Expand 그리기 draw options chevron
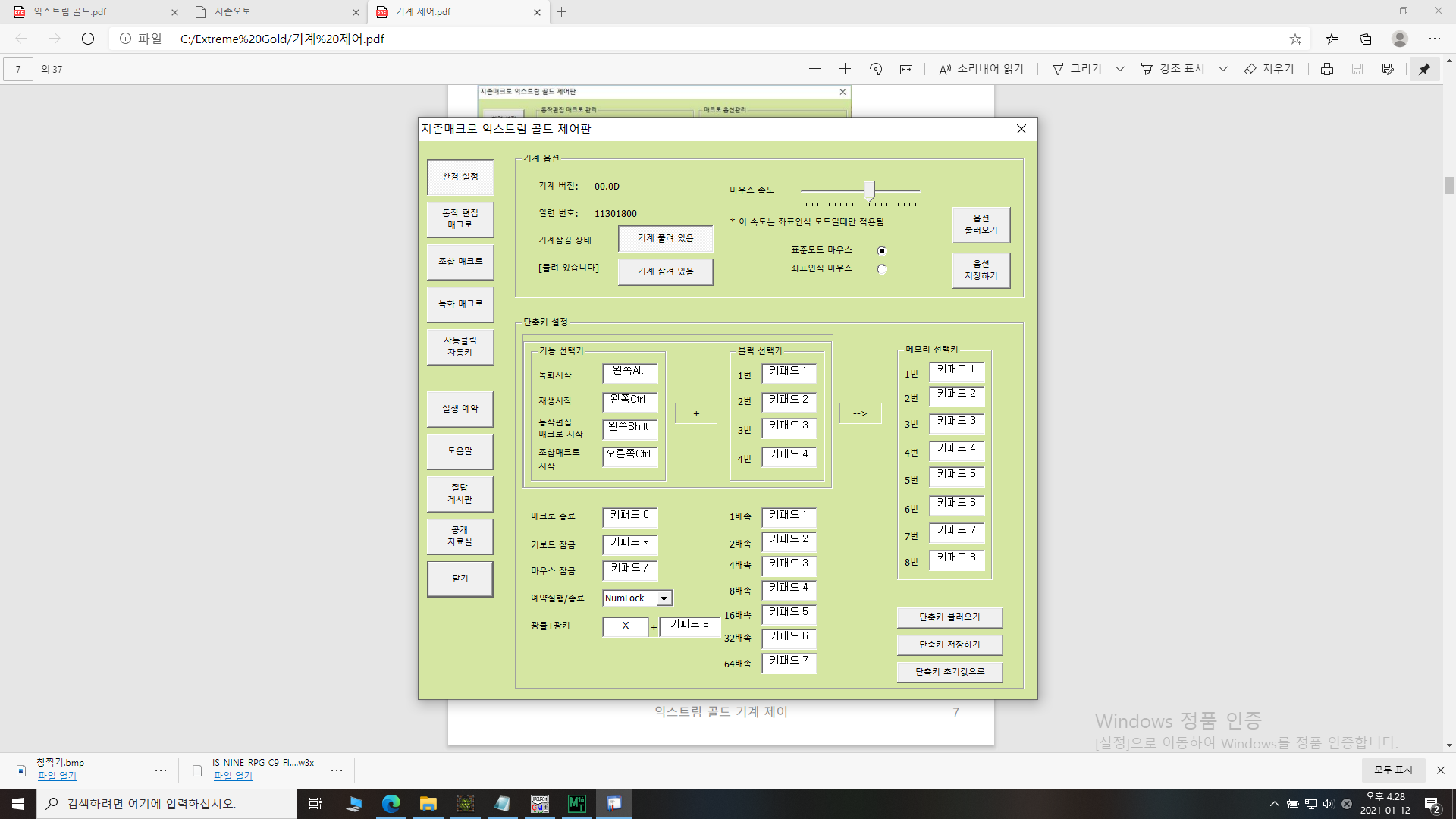 click(1120, 69)
